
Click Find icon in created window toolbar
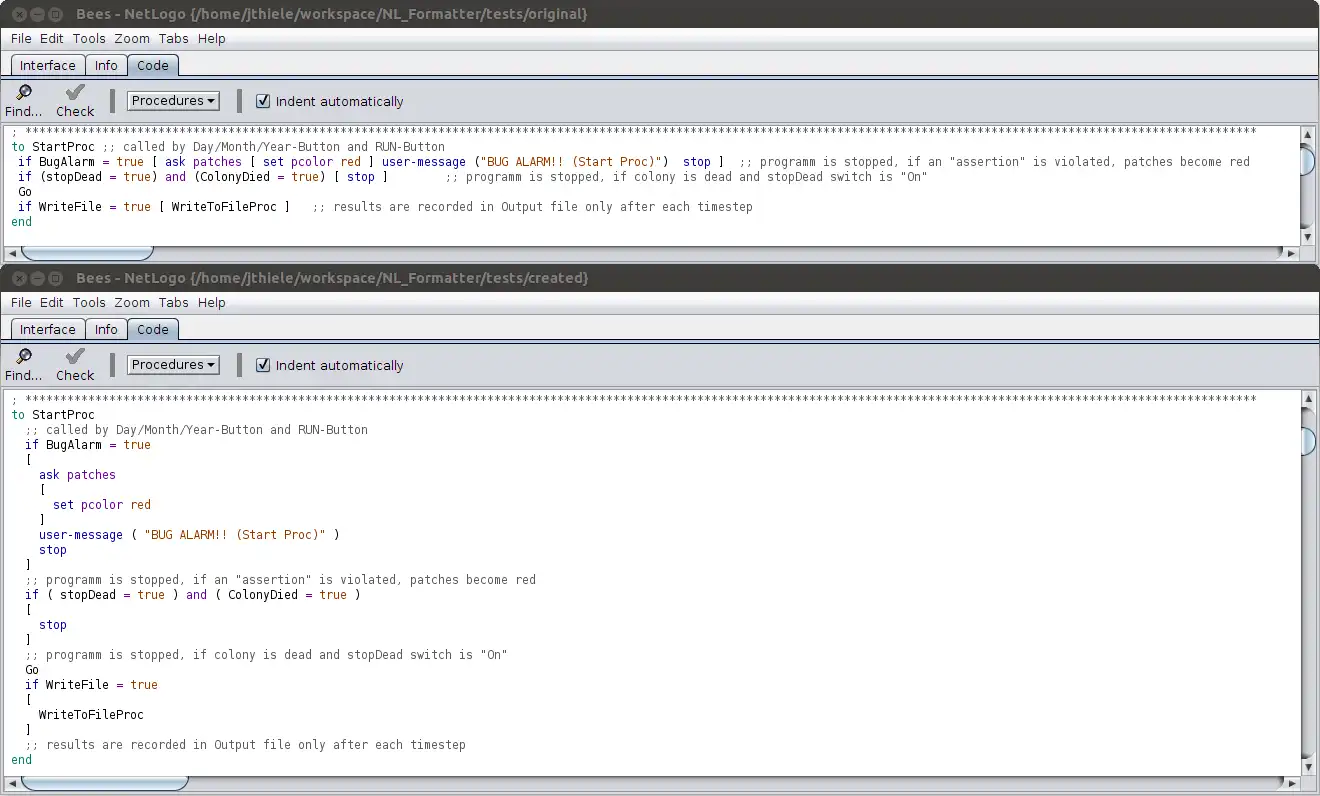pos(24,364)
